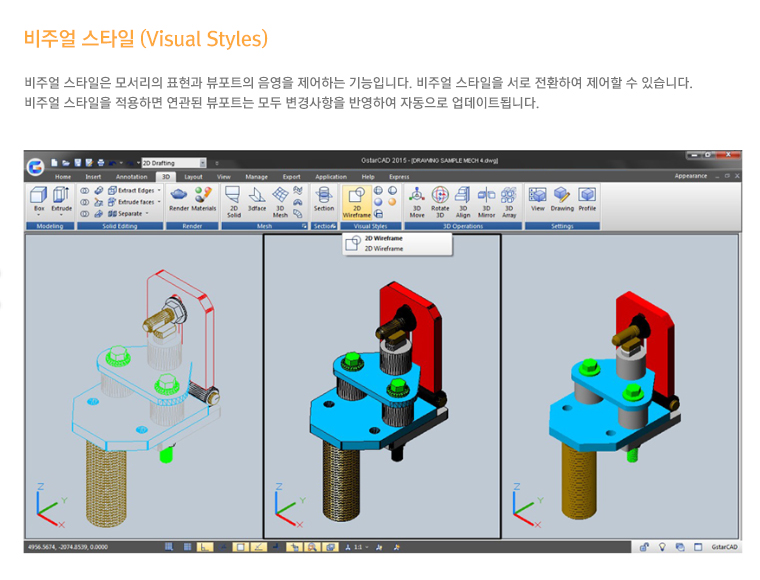Click the Appearance button

[690, 176]
